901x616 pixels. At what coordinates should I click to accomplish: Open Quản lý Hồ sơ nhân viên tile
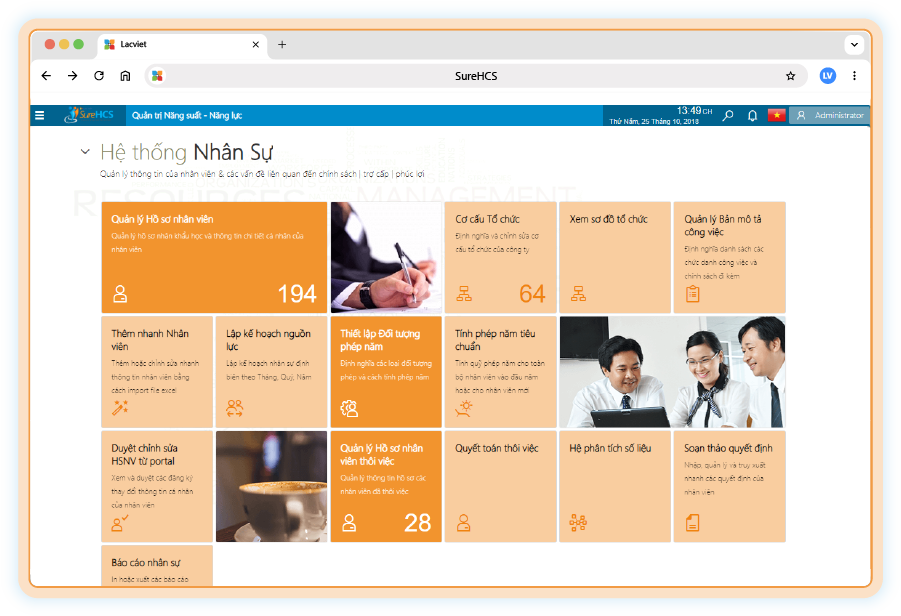214,257
